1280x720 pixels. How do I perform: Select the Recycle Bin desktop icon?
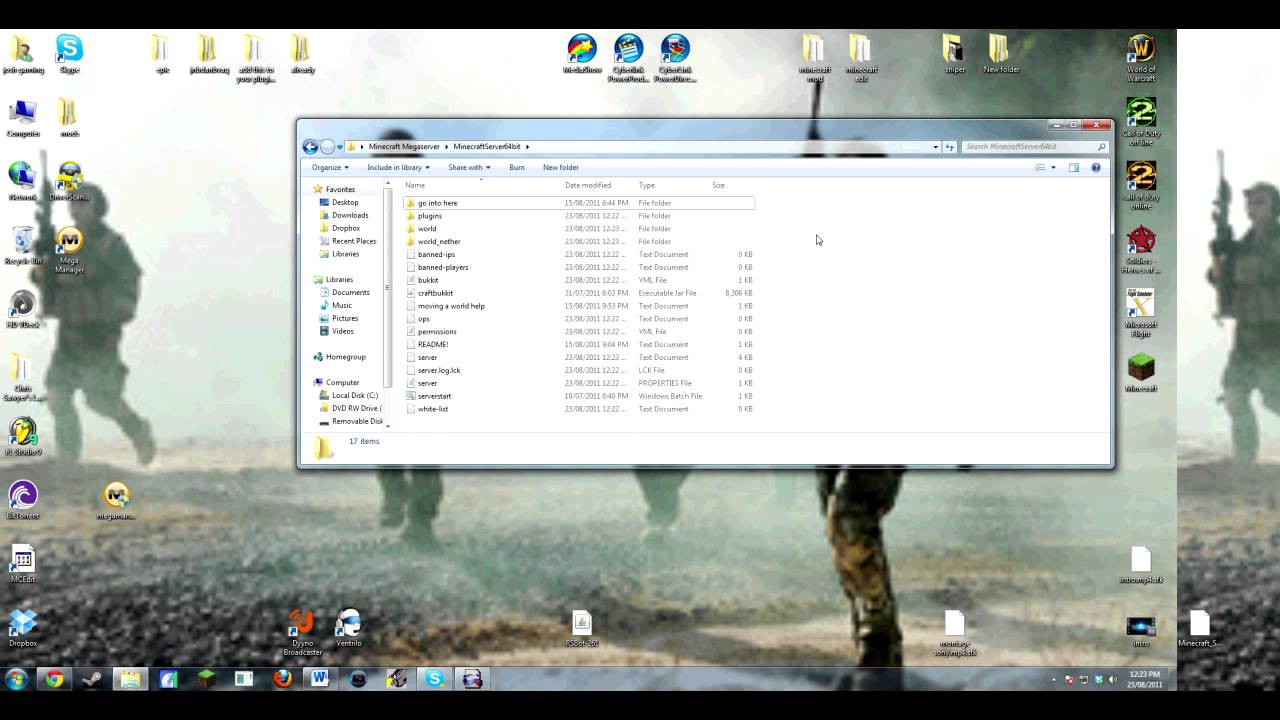click(x=23, y=246)
